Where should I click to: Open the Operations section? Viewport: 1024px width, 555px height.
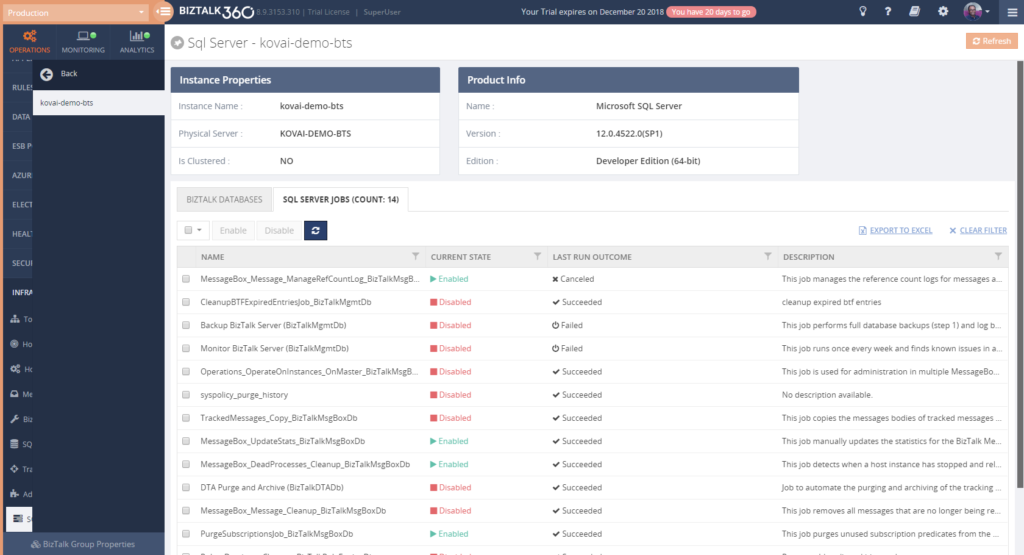click(29, 41)
